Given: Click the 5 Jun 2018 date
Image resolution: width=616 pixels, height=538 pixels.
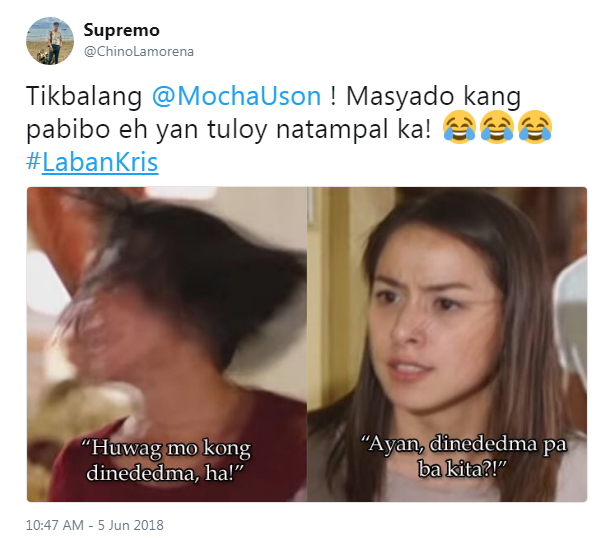Looking at the screenshot, I should click(x=130, y=525).
